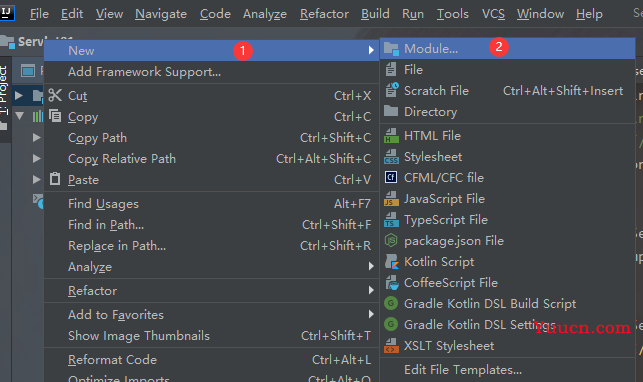The height and width of the screenshot is (382, 643).
Task: Click the XSLT Stylesheet icon
Action: [391, 346]
